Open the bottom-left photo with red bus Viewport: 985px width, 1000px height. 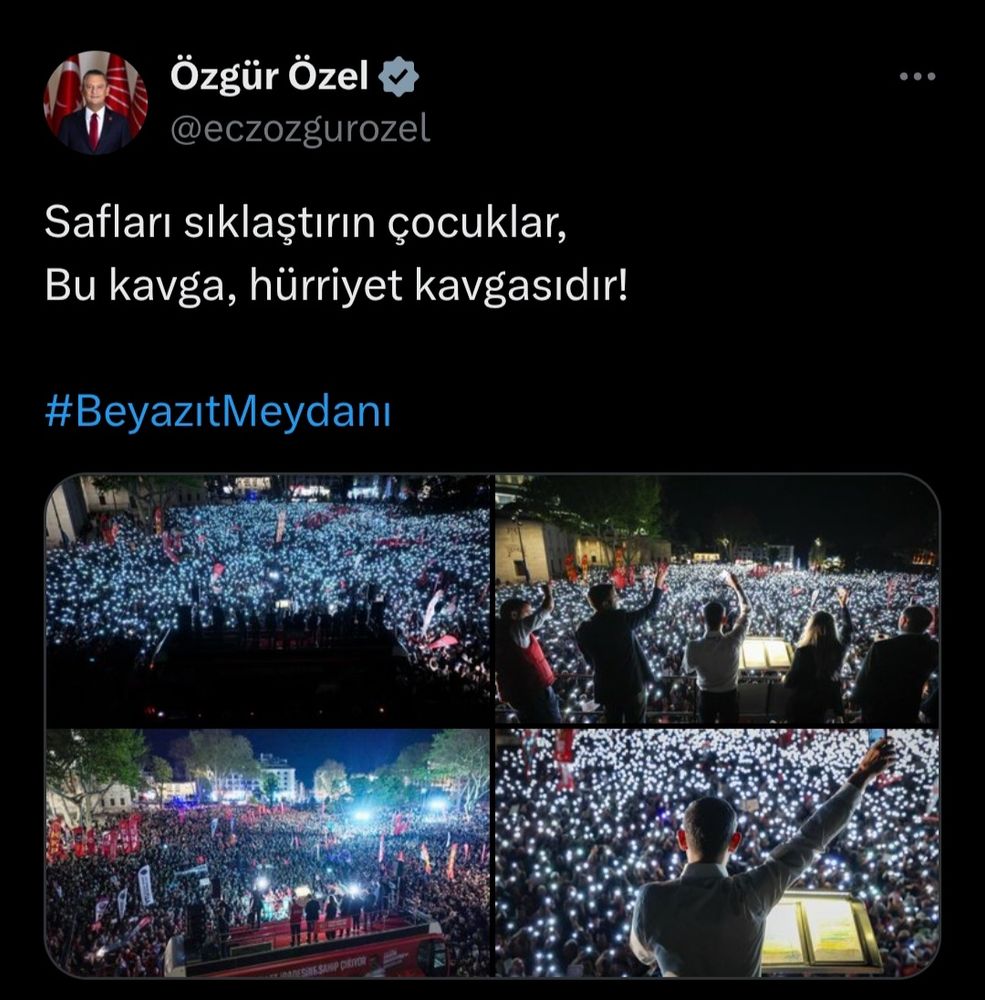point(268,853)
